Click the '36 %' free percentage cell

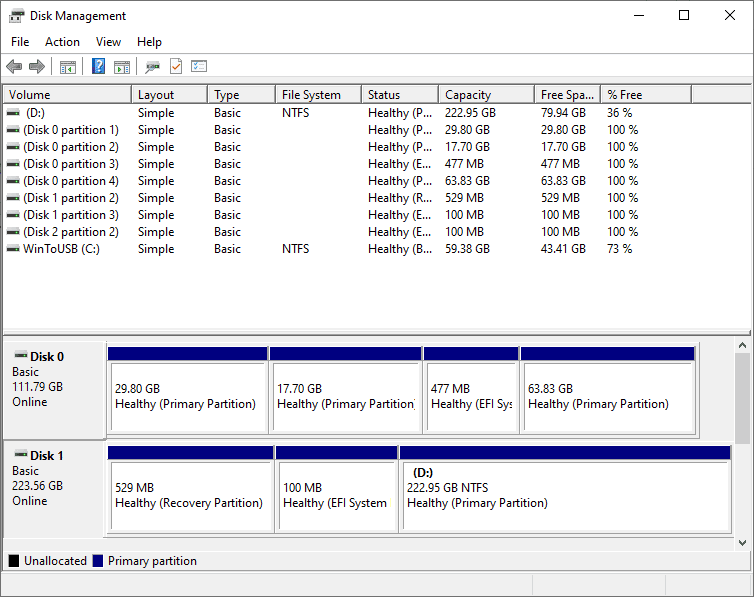(x=619, y=113)
